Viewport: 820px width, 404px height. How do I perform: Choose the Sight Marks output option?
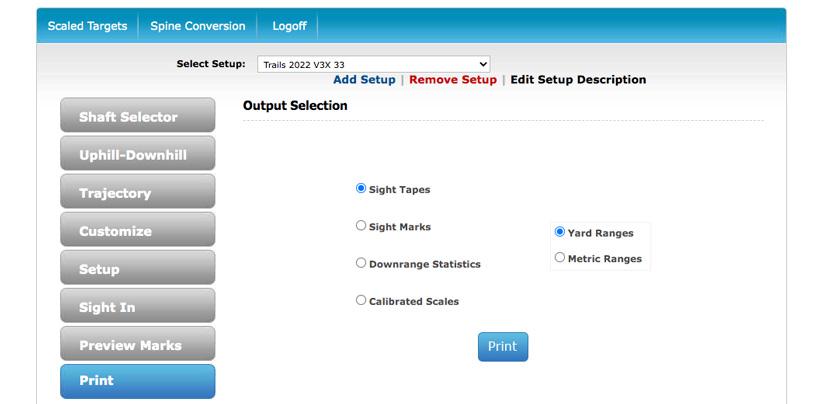[x=361, y=226]
